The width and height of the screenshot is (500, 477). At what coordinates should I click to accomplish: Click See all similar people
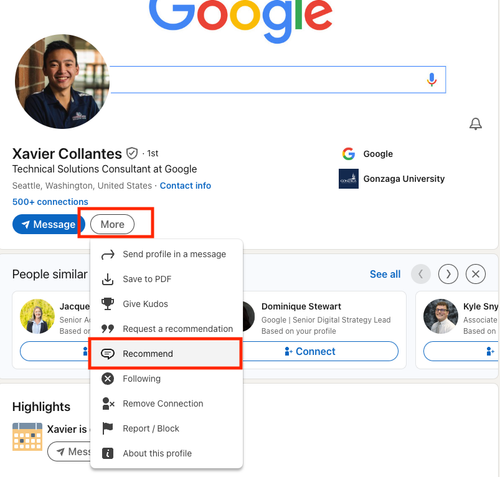(x=385, y=274)
